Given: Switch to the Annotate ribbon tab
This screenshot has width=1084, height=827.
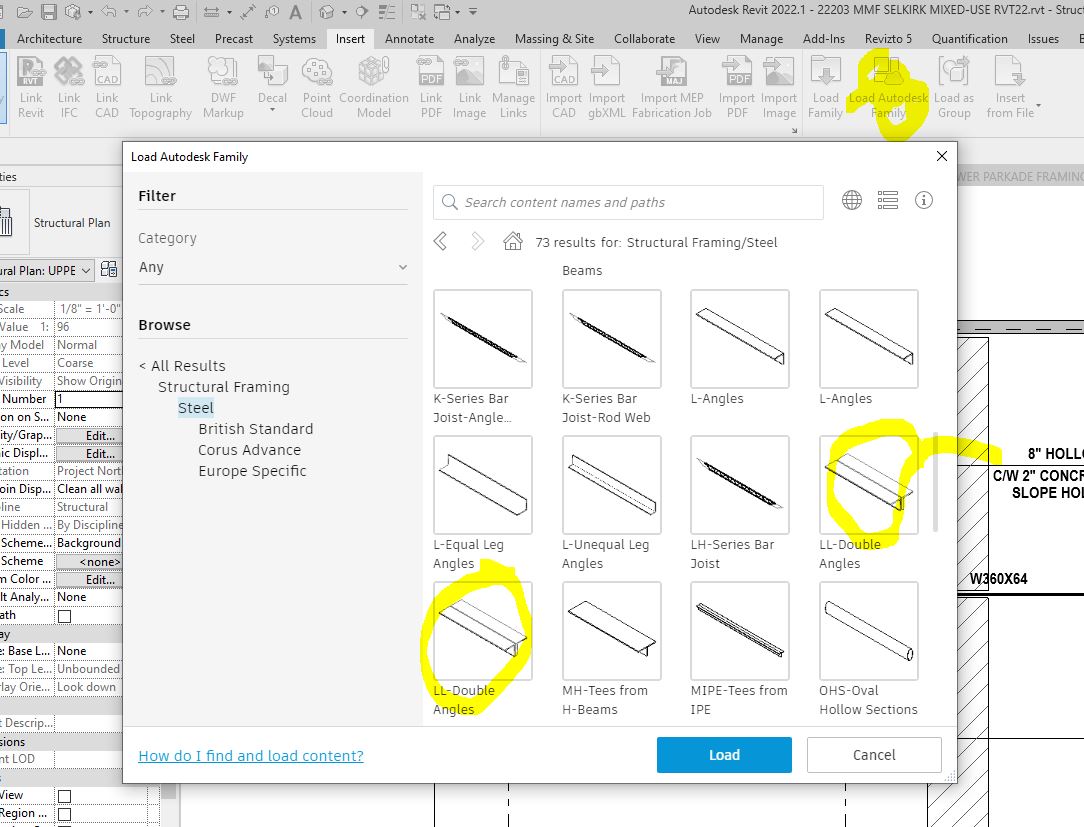Looking at the screenshot, I should point(409,39).
